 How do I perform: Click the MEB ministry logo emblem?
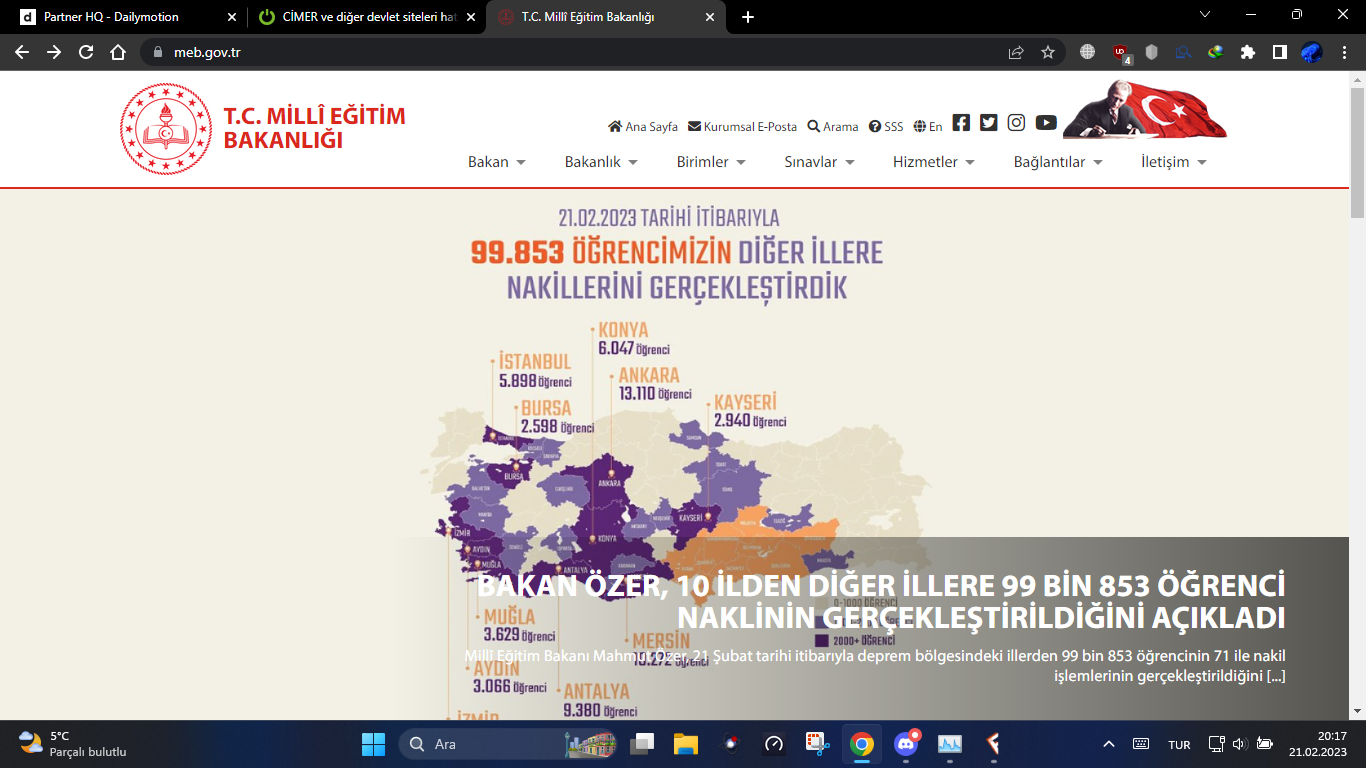(x=166, y=129)
